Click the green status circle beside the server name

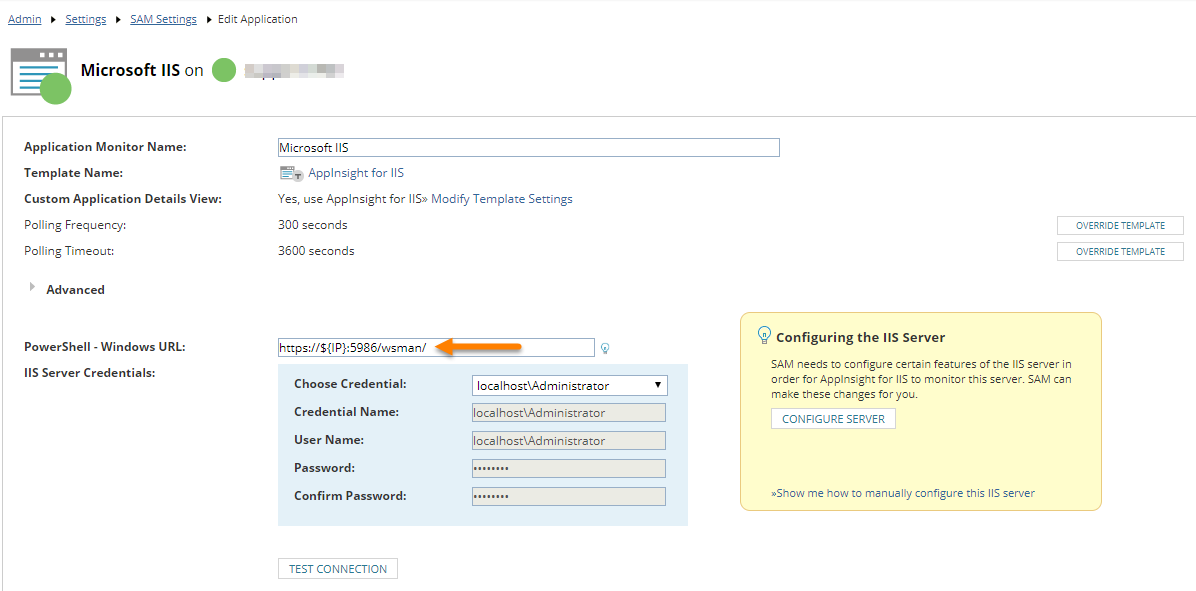[x=223, y=70]
